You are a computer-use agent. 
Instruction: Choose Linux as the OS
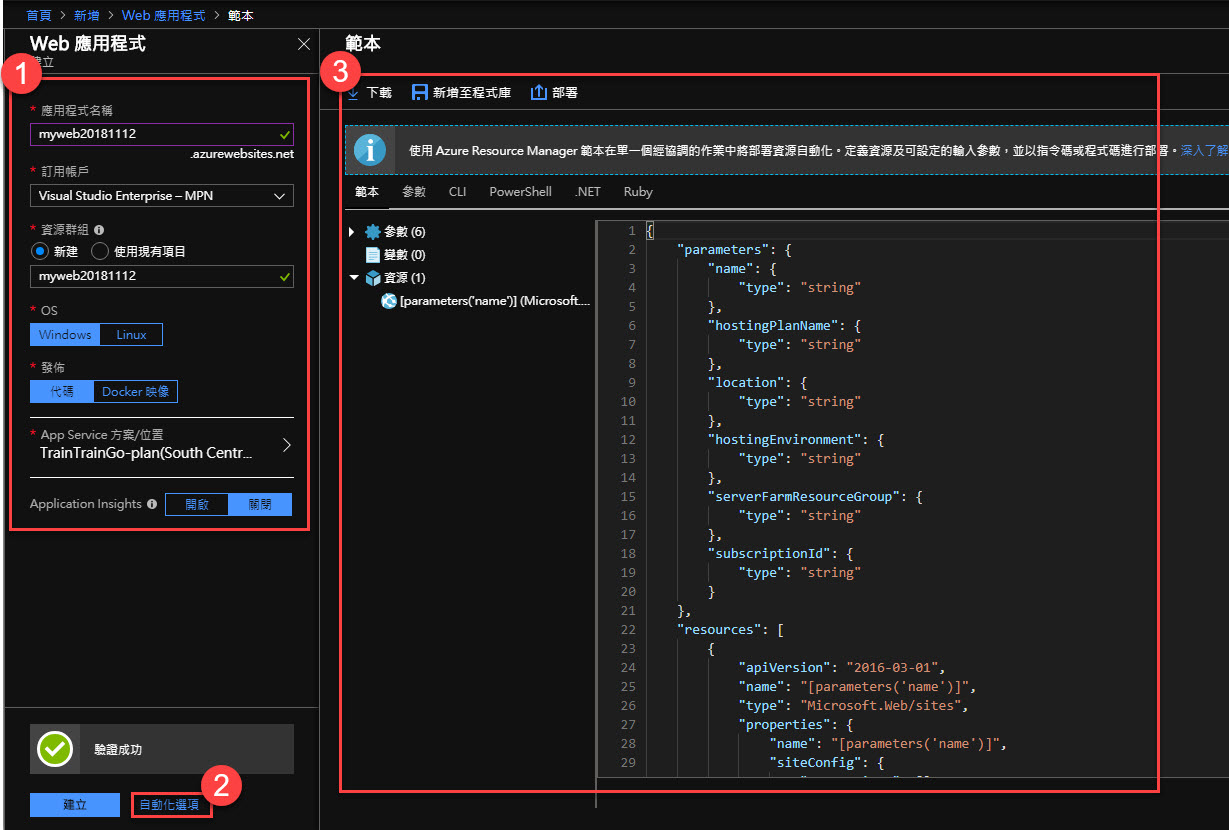pos(131,335)
